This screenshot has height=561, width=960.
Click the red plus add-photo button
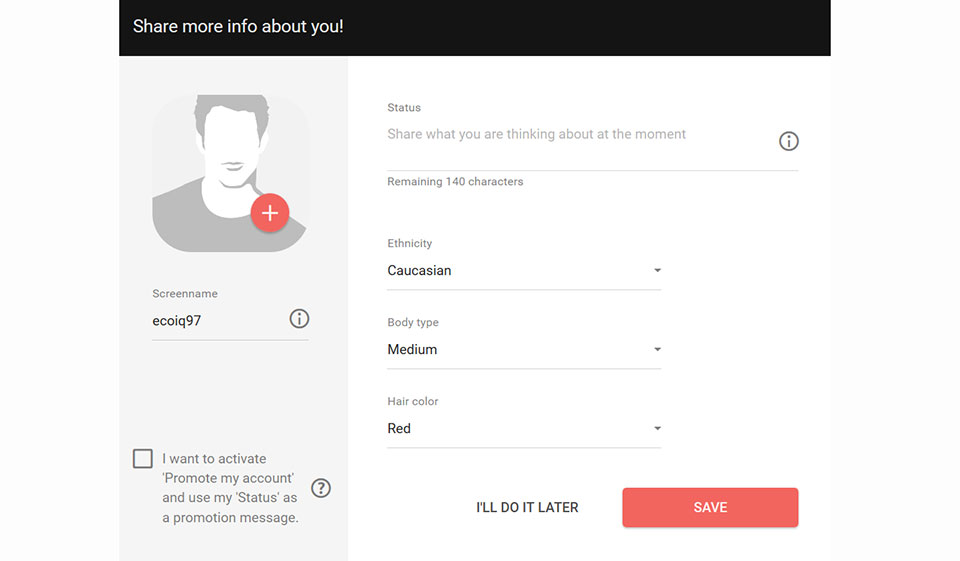pyautogui.click(x=270, y=213)
